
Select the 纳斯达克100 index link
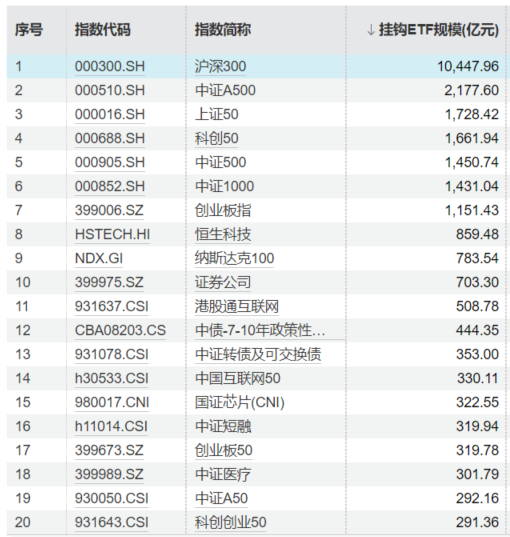[x=235, y=258]
